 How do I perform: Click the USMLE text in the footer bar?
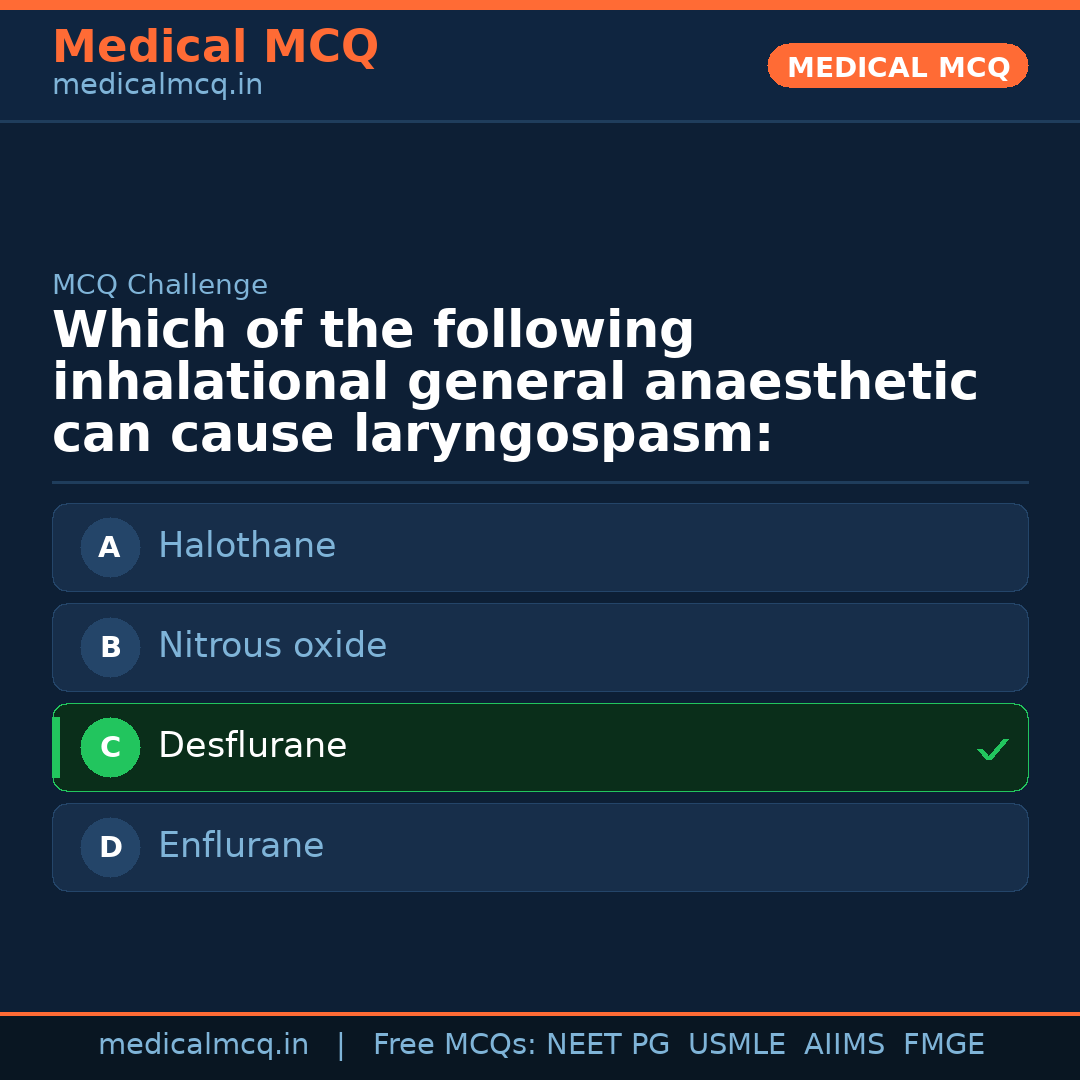pyautogui.click(x=737, y=1044)
